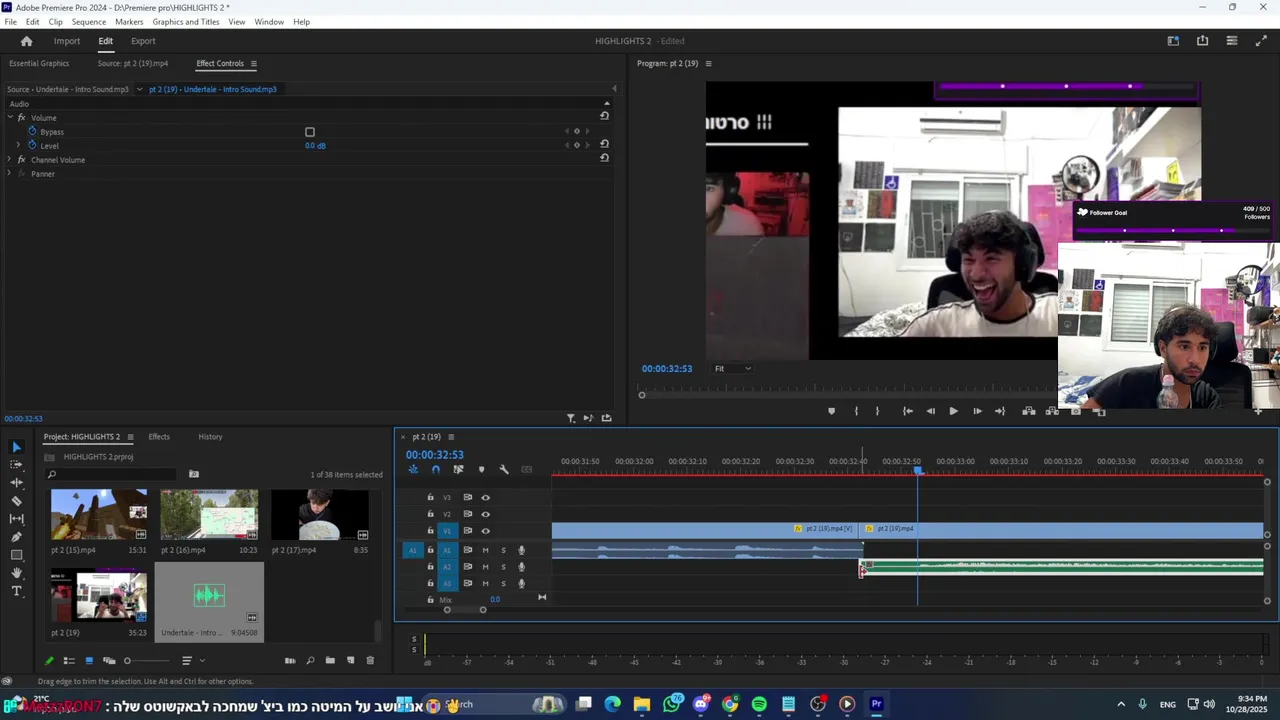Viewport: 1280px width, 720px height.
Task: Switch project panel to List View
Action: [x=69, y=660]
